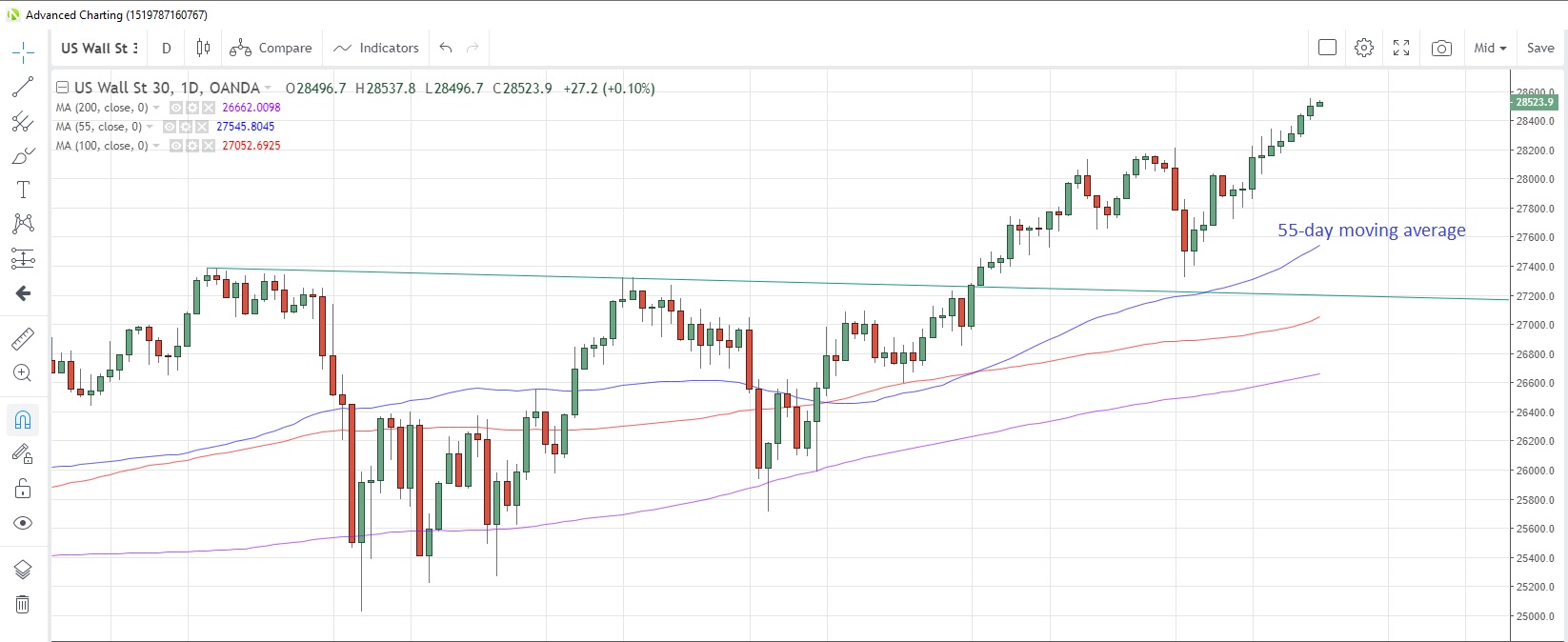Click the zoom in magnifier tool
Viewport: 1568px width, 642px height.
23,373
